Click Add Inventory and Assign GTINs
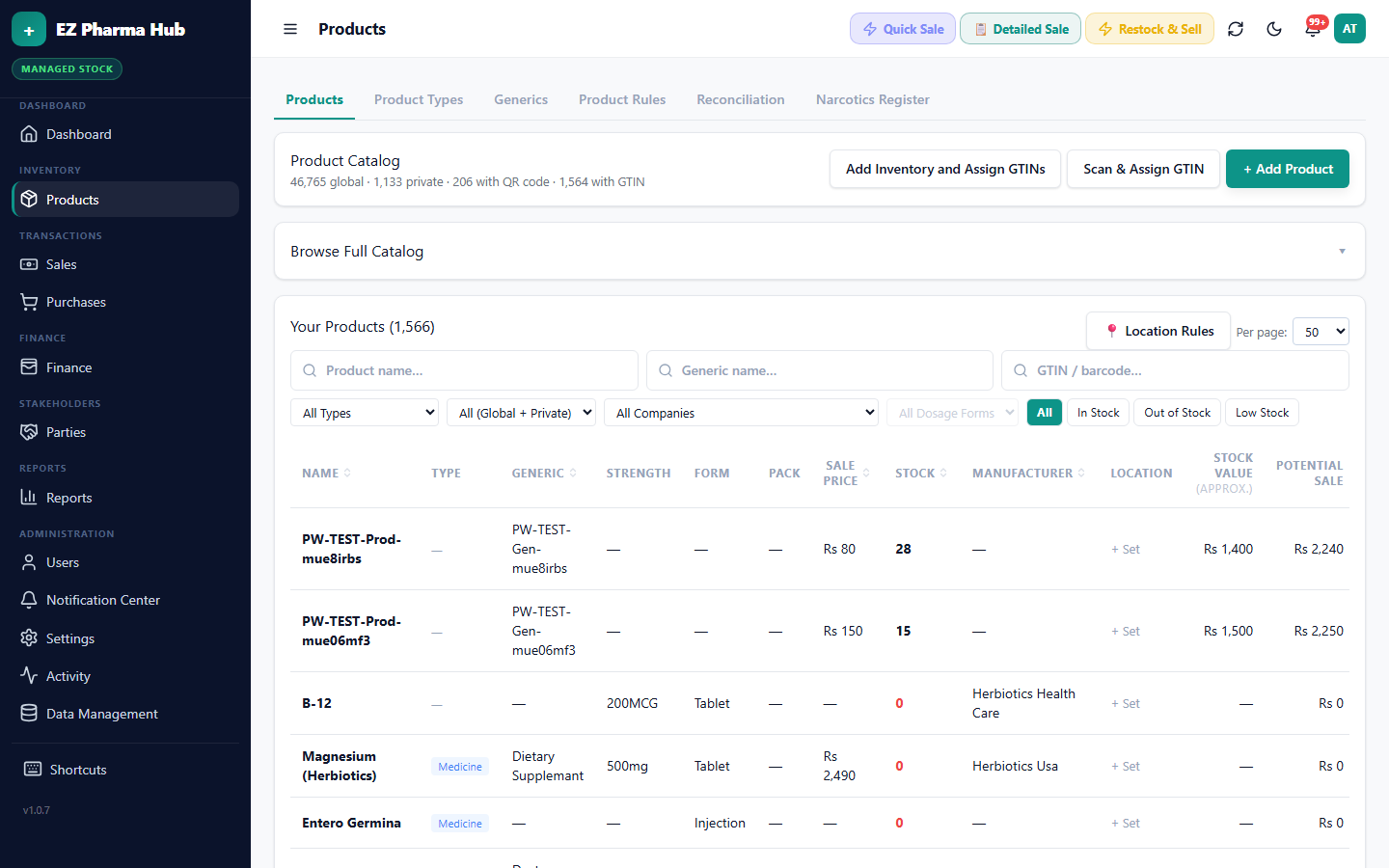 [945, 169]
